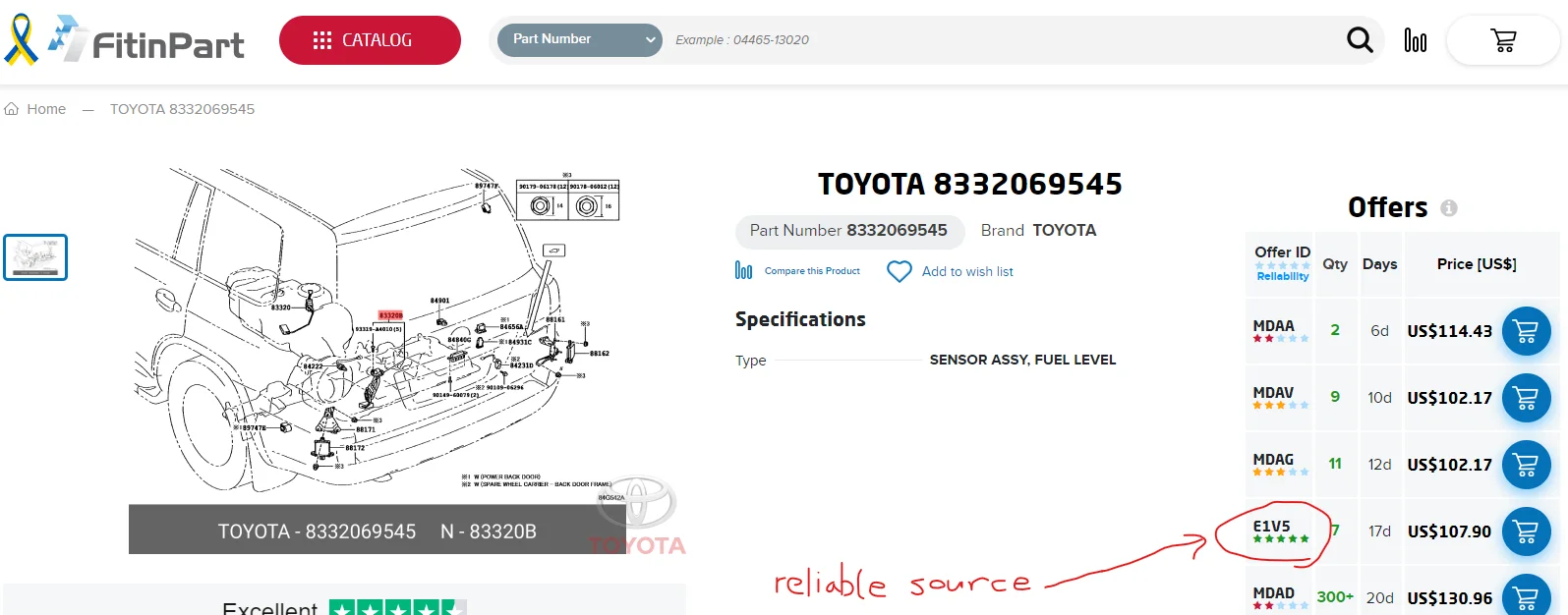Click the MDAG price US$102.17
The image size is (1568, 615).
[x=1450, y=465]
